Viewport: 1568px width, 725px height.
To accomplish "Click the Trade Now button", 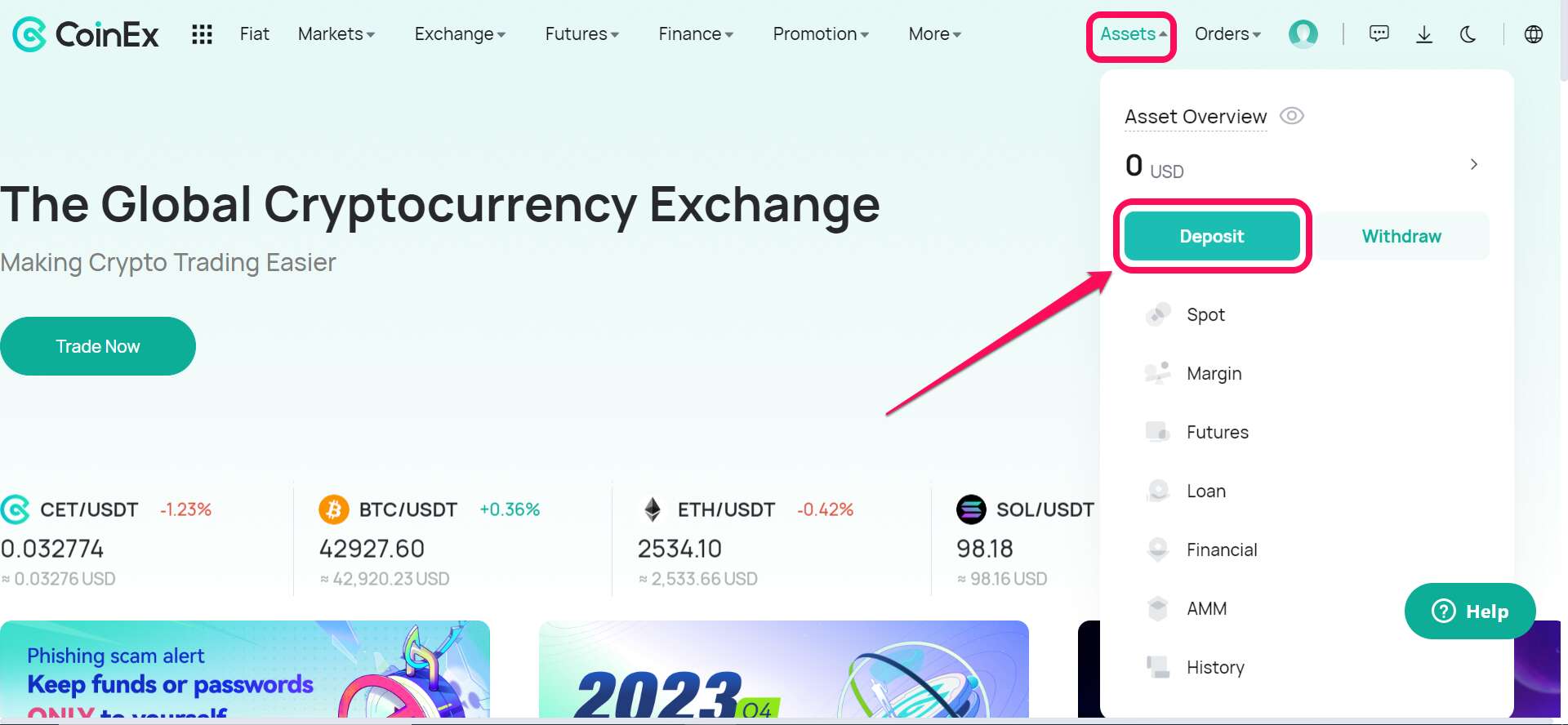I will [98, 346].
